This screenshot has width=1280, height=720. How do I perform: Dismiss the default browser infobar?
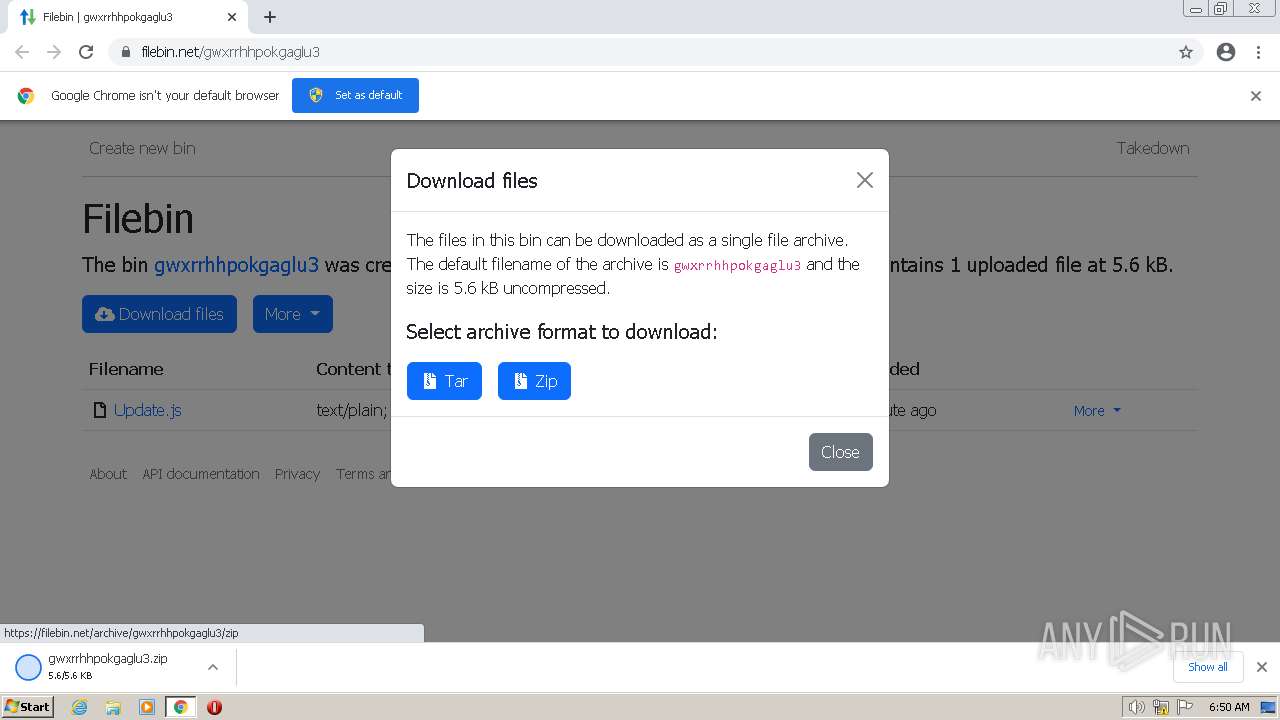point(1256,96)
